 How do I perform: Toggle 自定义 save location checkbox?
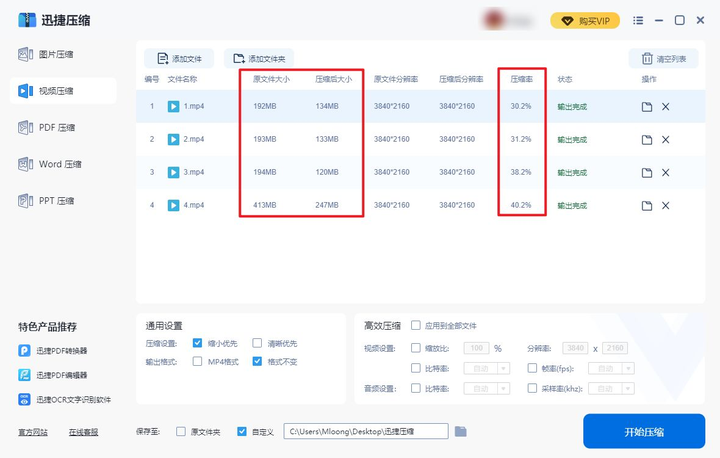(x=242, y=431)
